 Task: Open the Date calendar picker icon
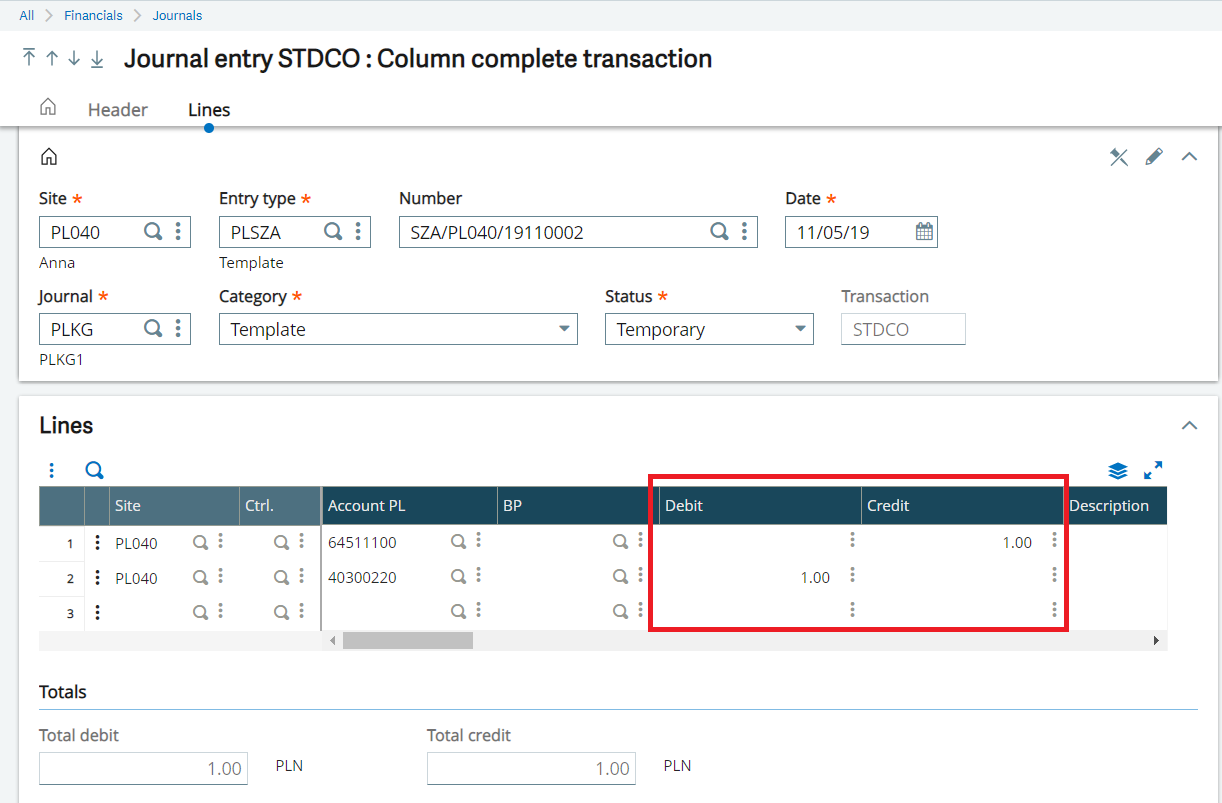[925, 232]
